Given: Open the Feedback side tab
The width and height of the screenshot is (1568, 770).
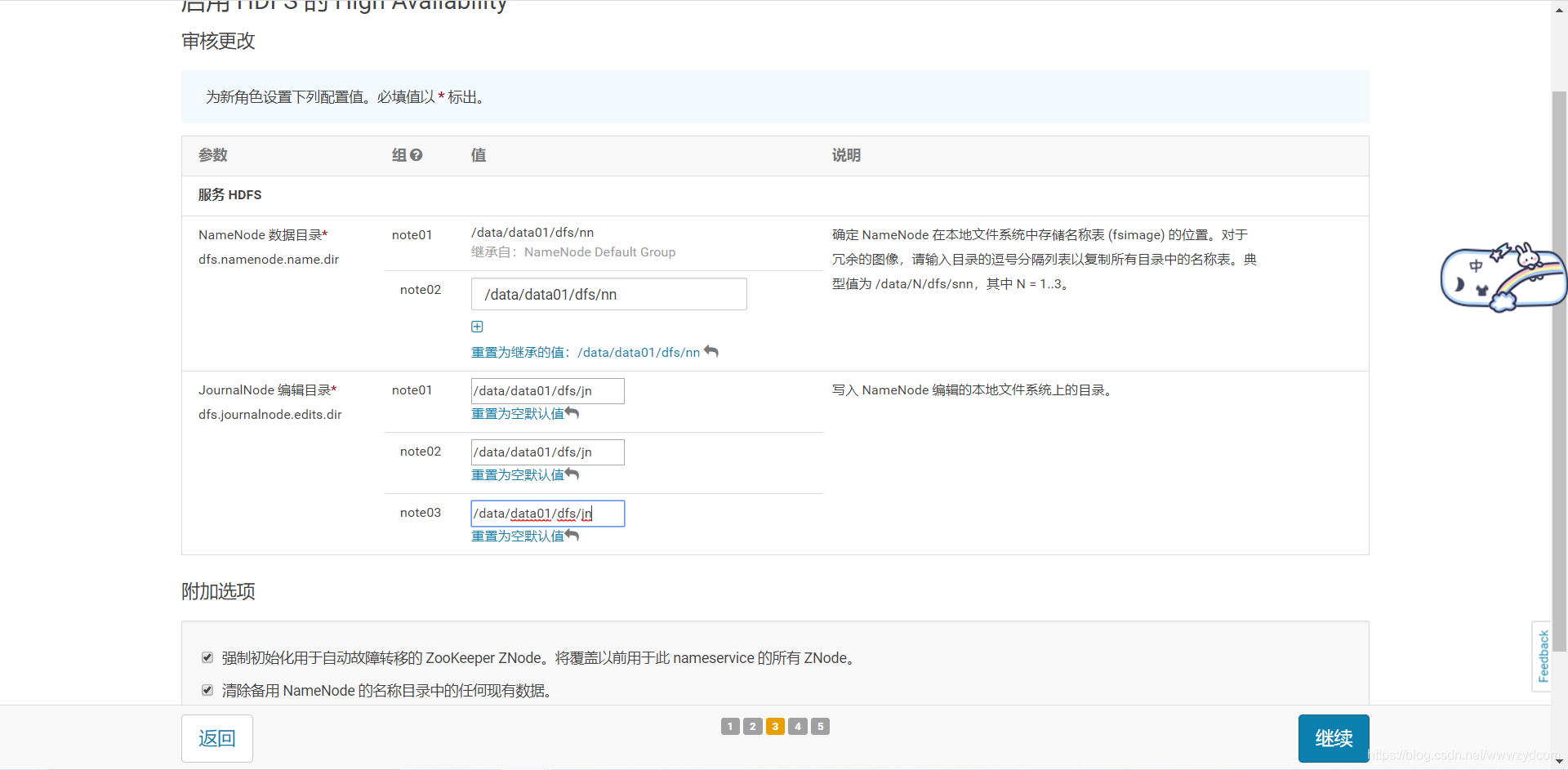Looking at the screenshot, I should (x=1542, y=657).
